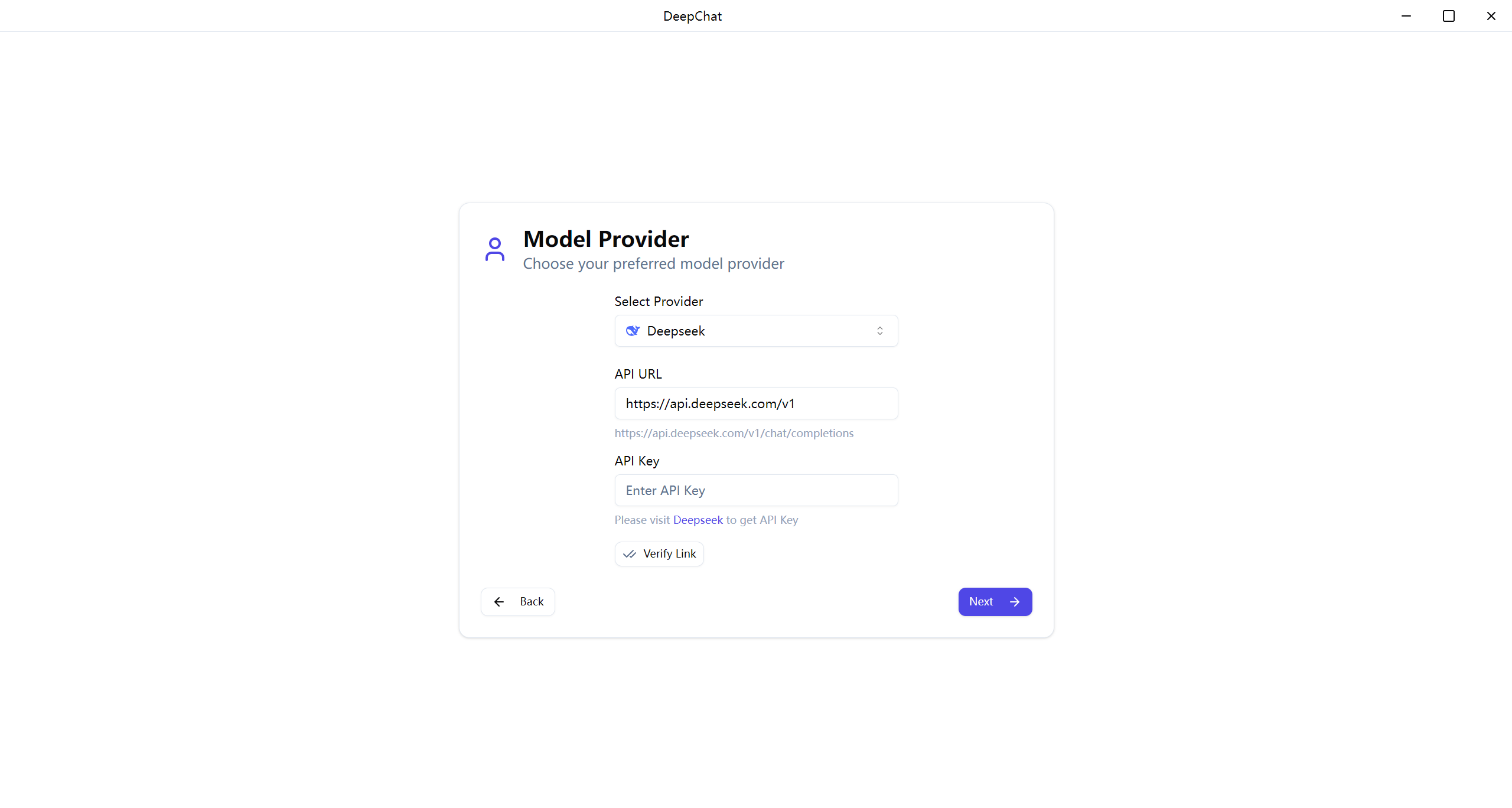Click the Model Provider heading

[606, 239]
